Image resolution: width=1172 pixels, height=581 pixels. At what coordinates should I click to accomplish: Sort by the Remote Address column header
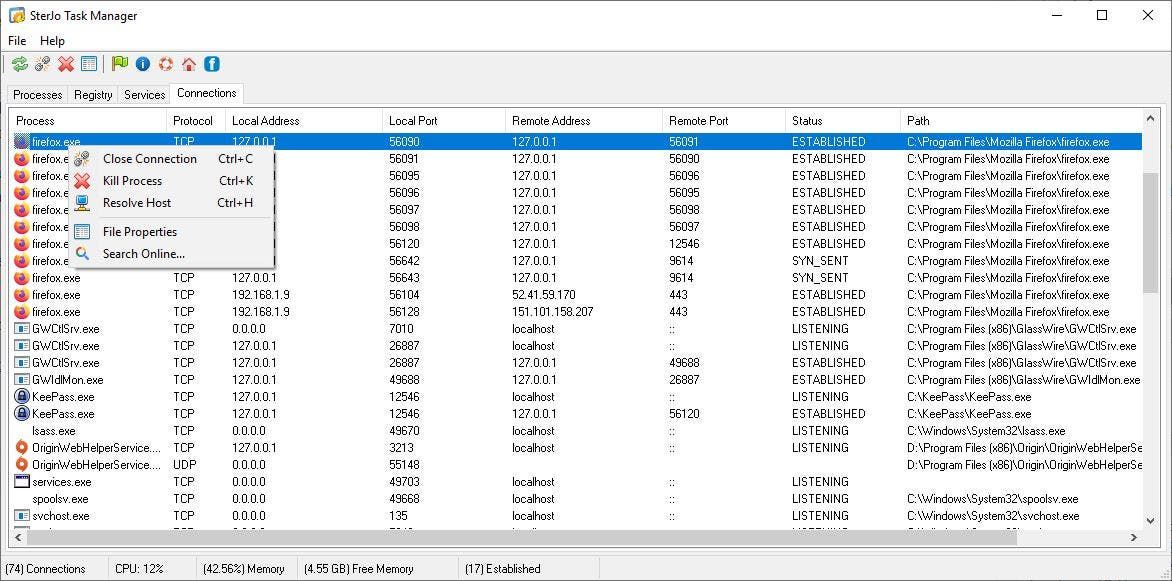(584, 120)
